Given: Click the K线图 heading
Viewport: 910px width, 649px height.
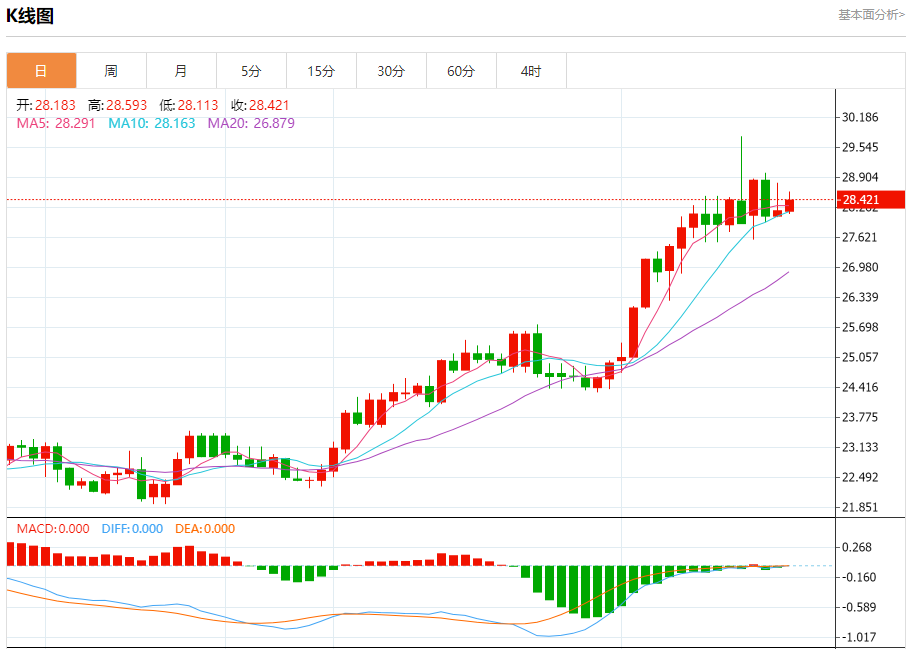Looking at the screenshot, I should tap(30, 16).
